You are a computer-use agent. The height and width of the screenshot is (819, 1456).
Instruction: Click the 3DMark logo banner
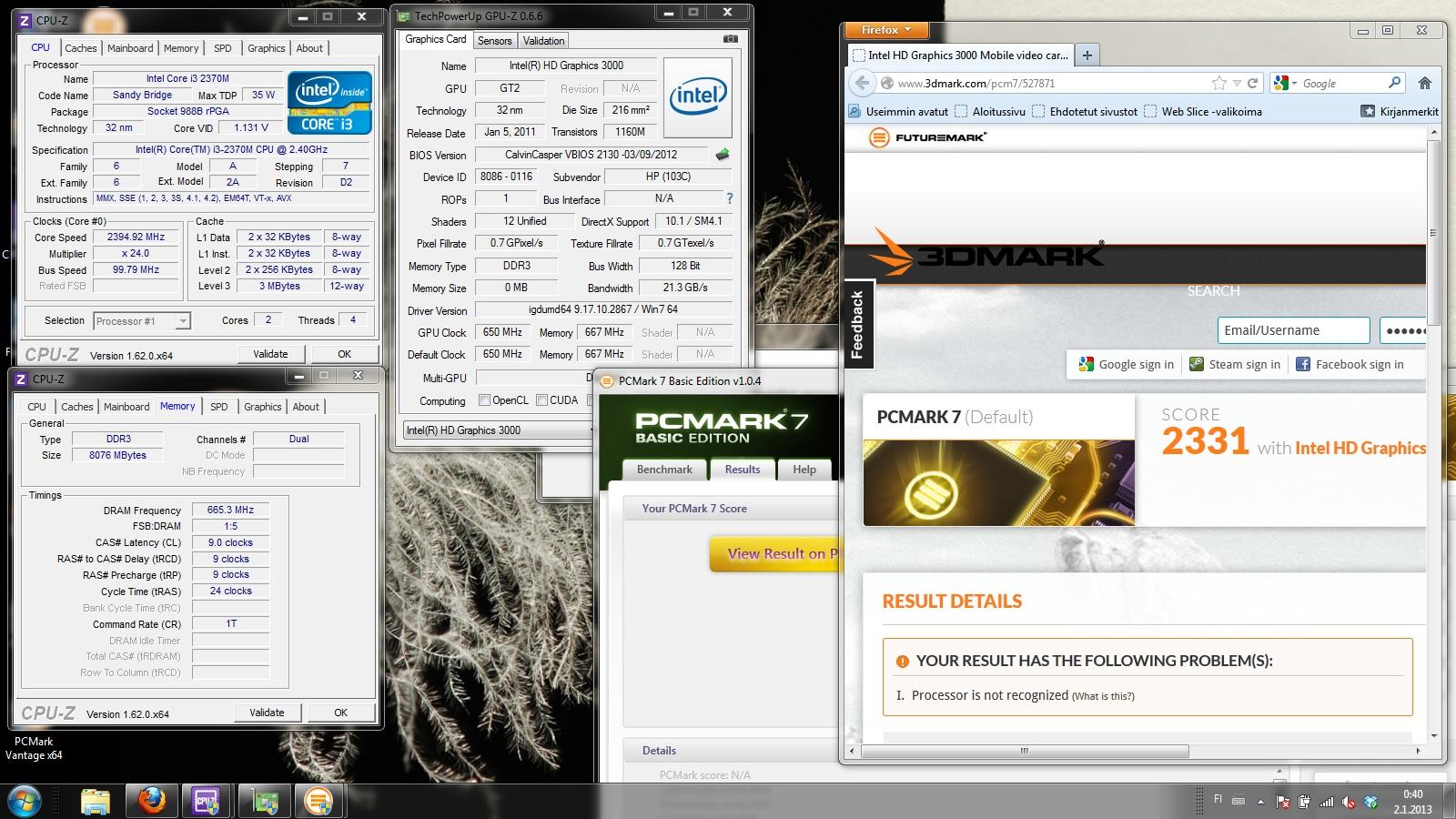point(986,254)
